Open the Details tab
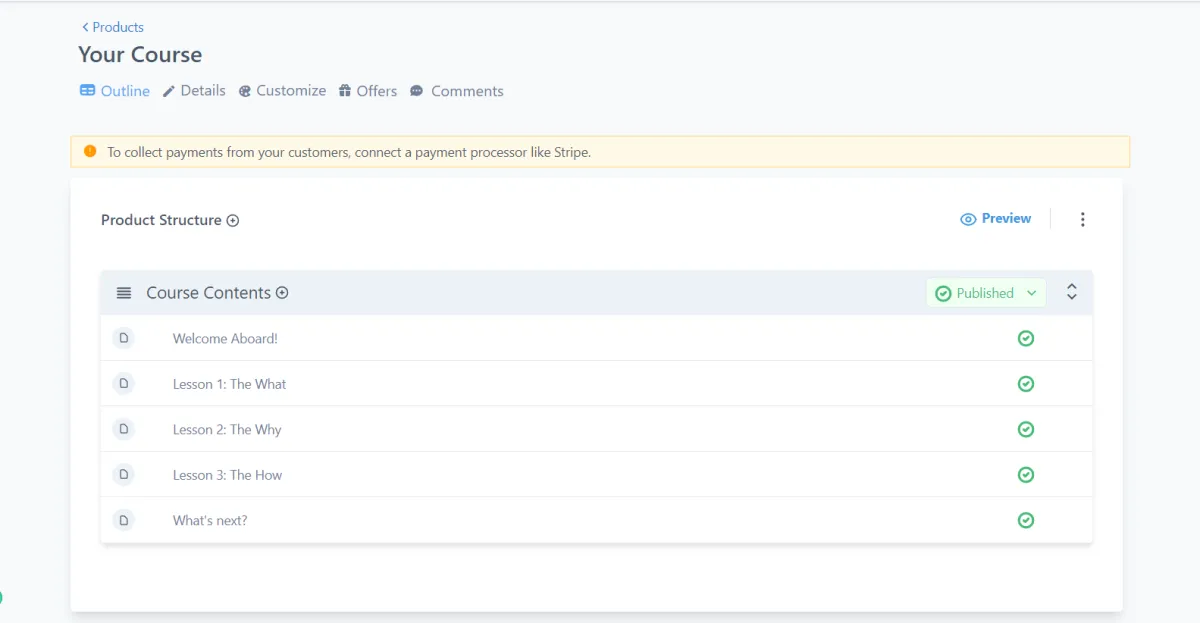The image size is (1200, 623). [194, 91]
